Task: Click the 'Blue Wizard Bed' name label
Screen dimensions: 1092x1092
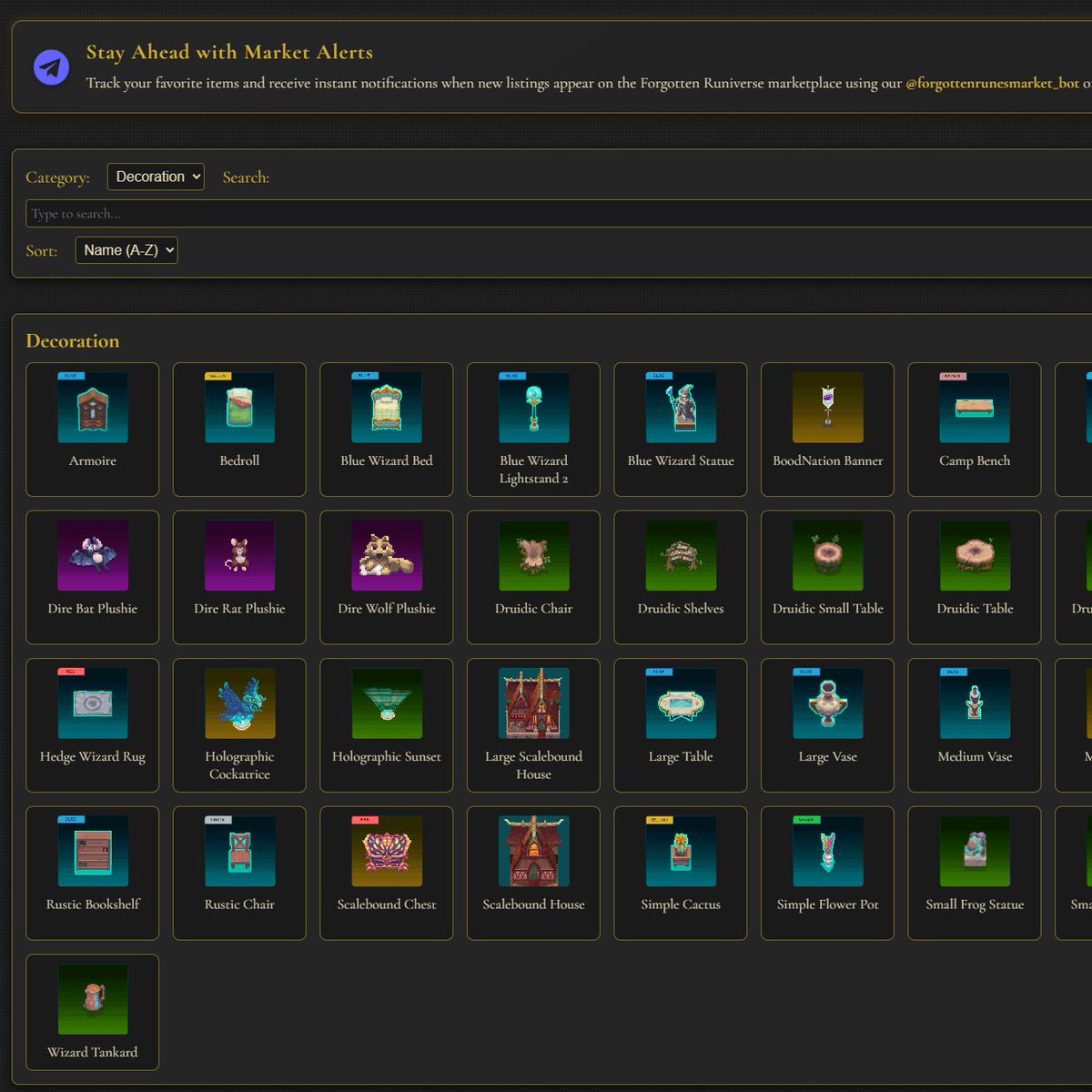Action: pos(387,460)
